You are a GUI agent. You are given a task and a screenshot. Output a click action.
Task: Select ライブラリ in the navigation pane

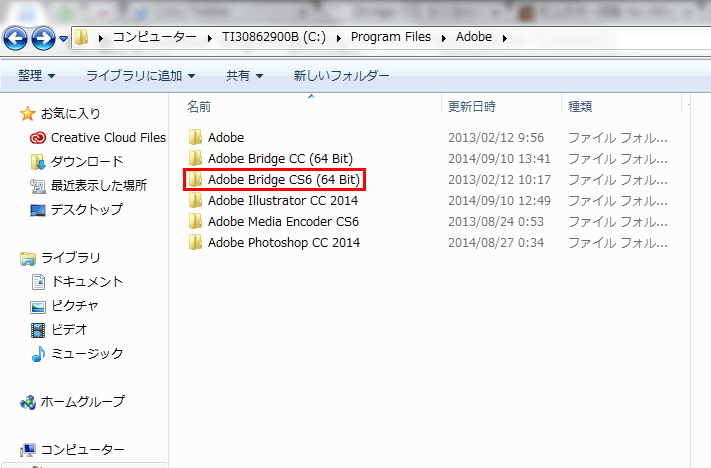tap(70, 258)
